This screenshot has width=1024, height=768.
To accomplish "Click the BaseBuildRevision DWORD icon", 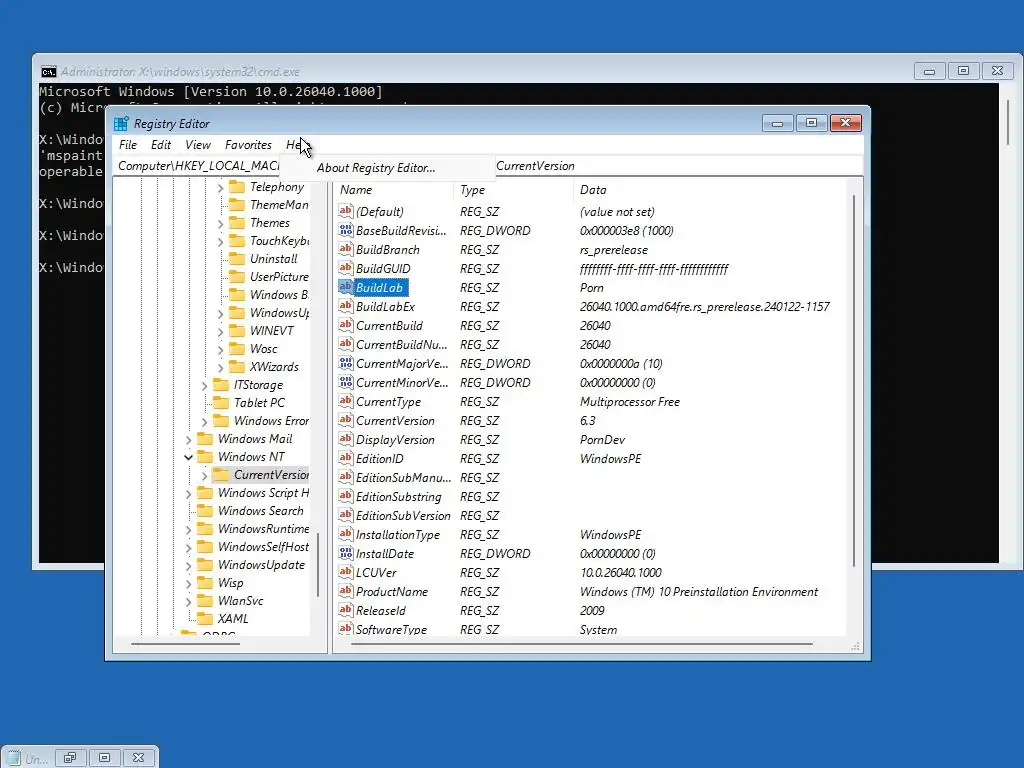I will 345,230.
